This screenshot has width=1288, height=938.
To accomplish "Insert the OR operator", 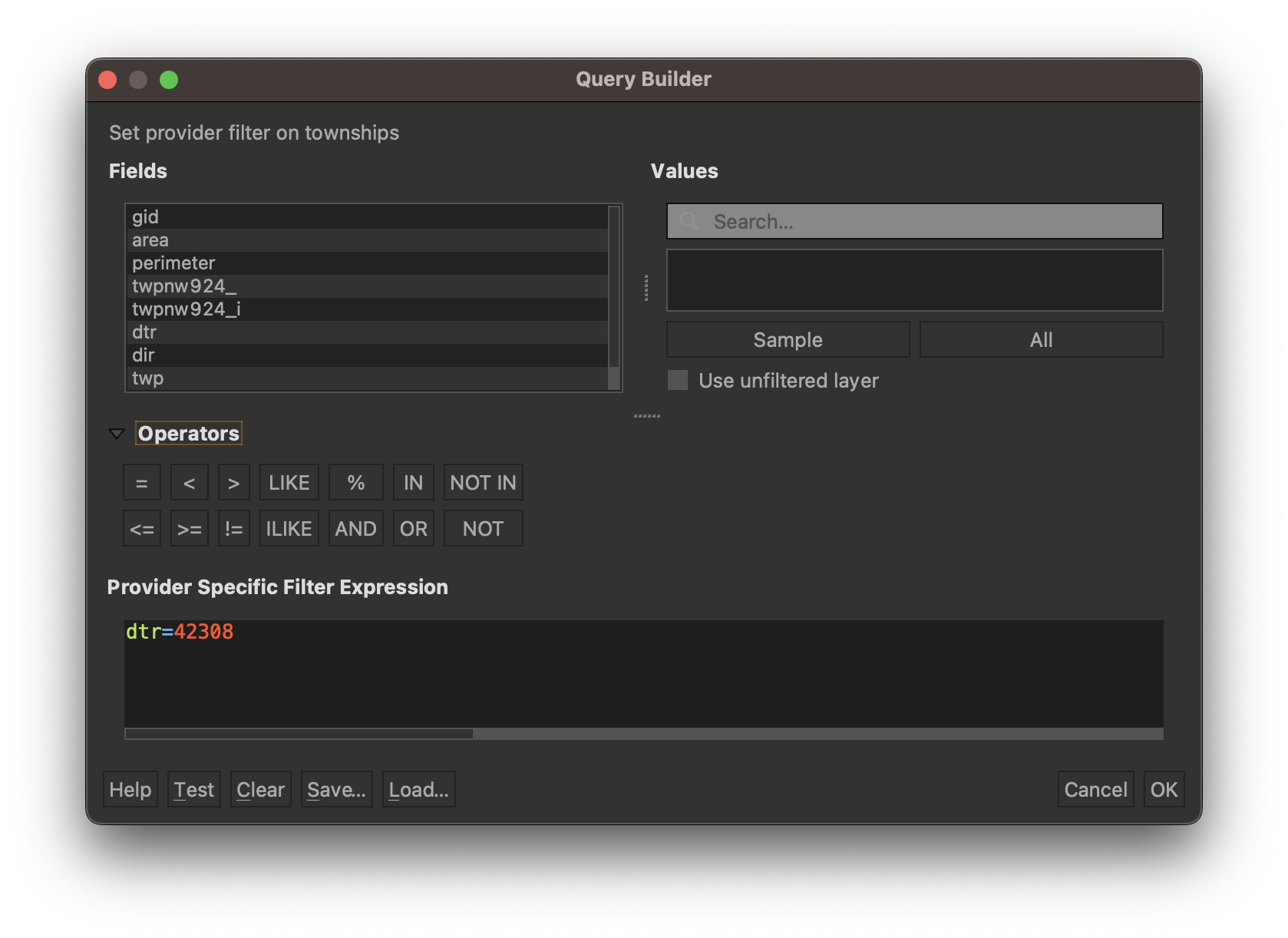I will [413, 529].
